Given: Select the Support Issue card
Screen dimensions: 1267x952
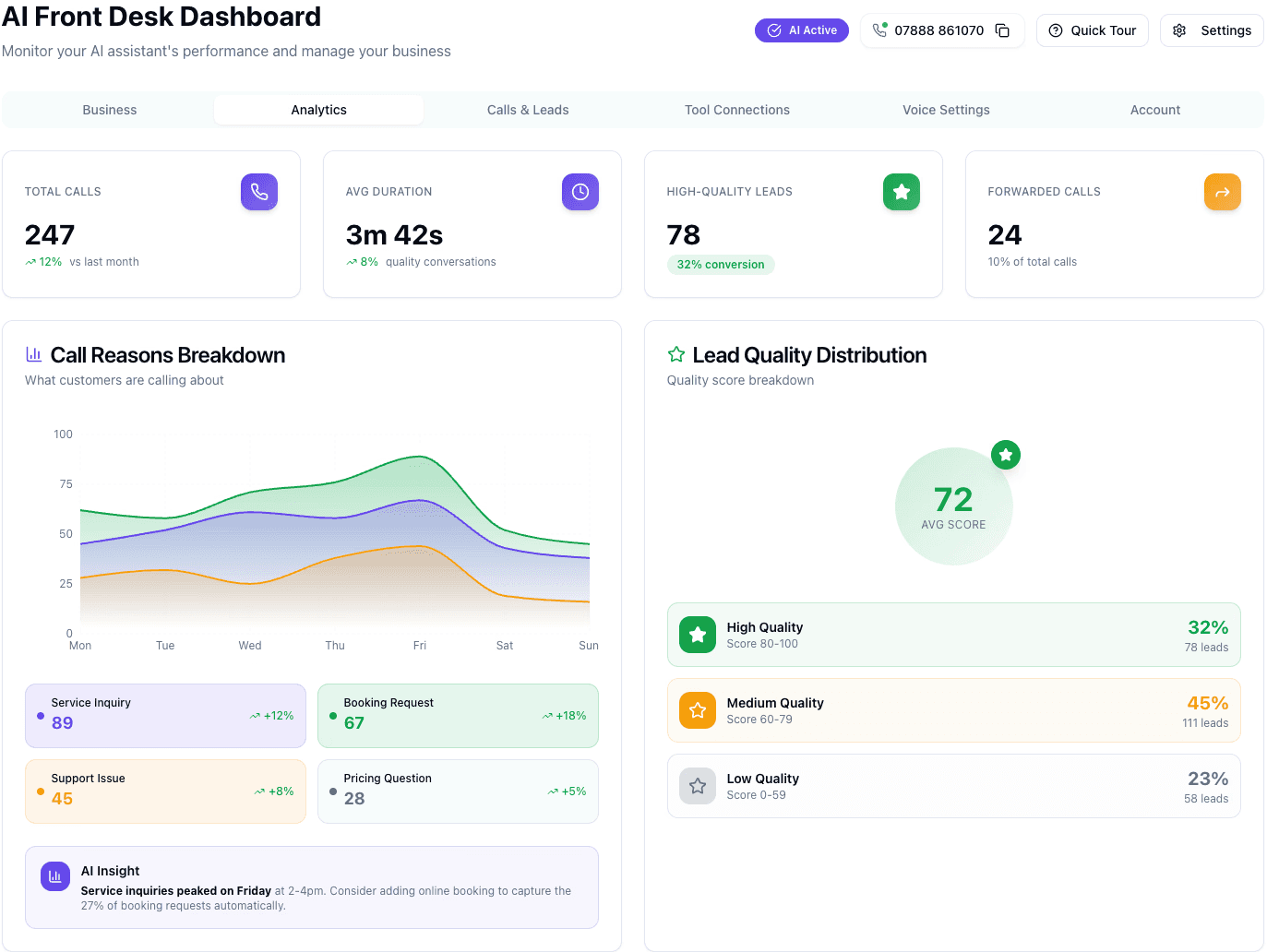Looking at the screenshot, I should pyautogui.click(x=165, y=791).
